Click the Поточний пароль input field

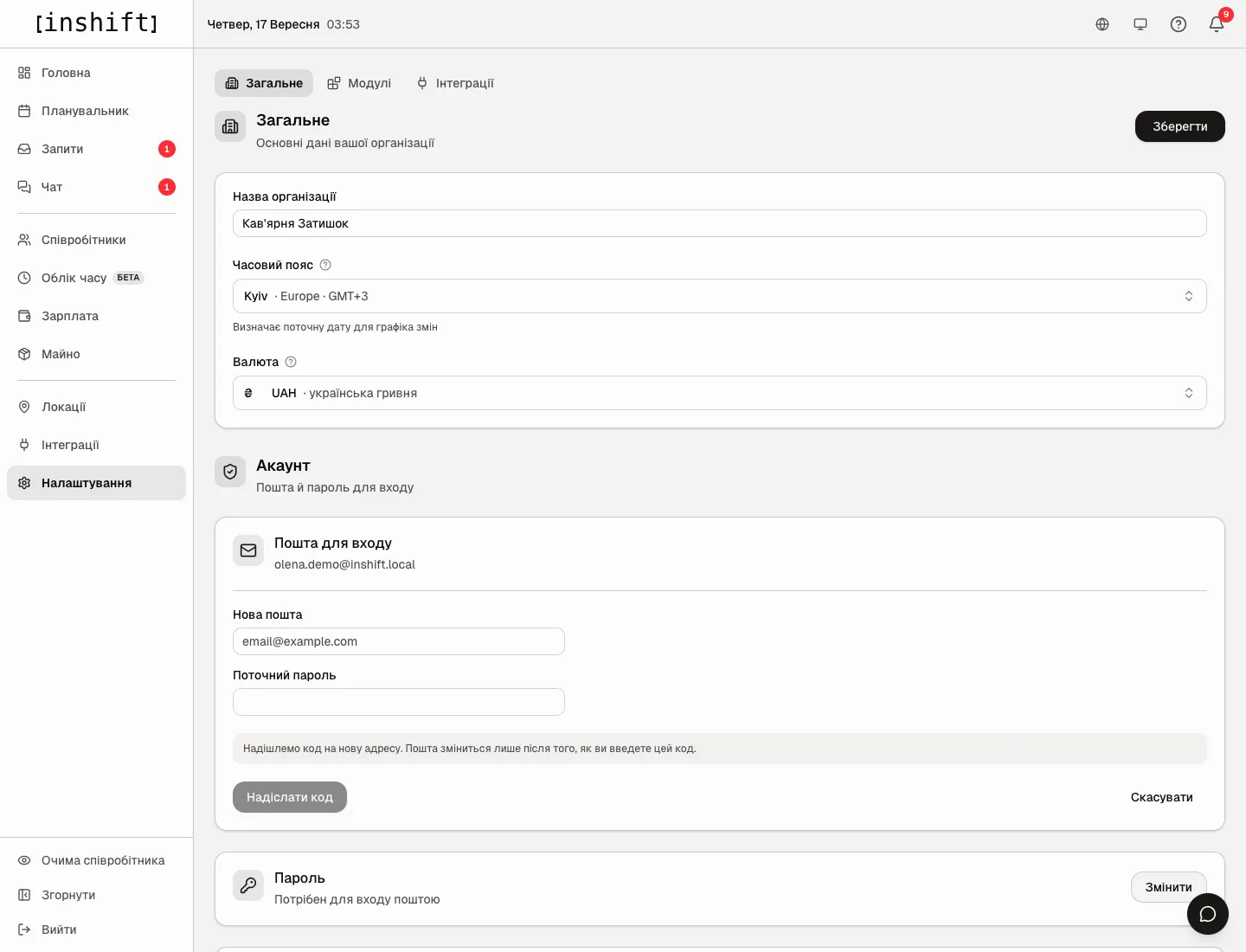(x=399, y=702)
